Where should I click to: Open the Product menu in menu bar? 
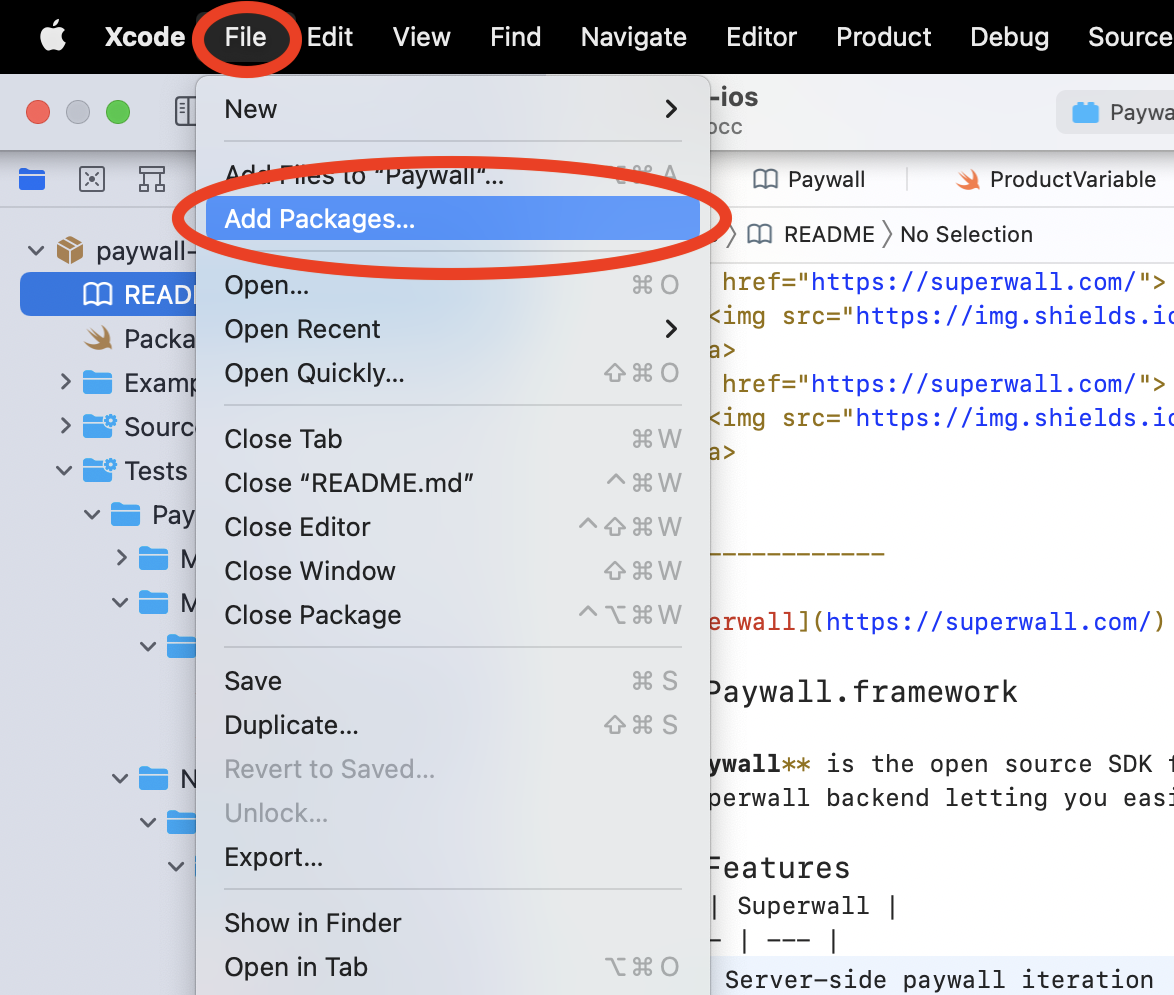tap(883, 37)
